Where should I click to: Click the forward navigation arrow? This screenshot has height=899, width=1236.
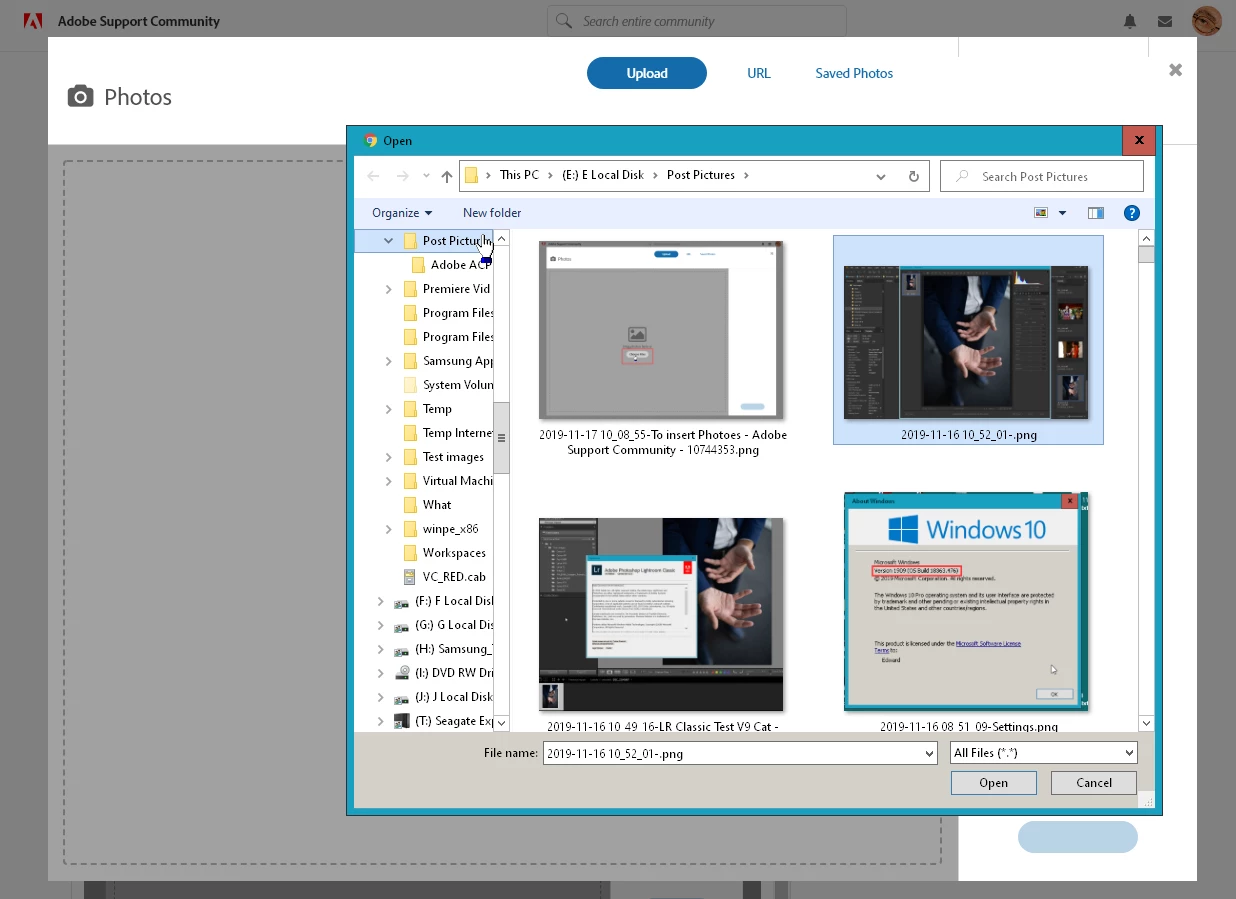pyautogui.click(x=402, y=176)
